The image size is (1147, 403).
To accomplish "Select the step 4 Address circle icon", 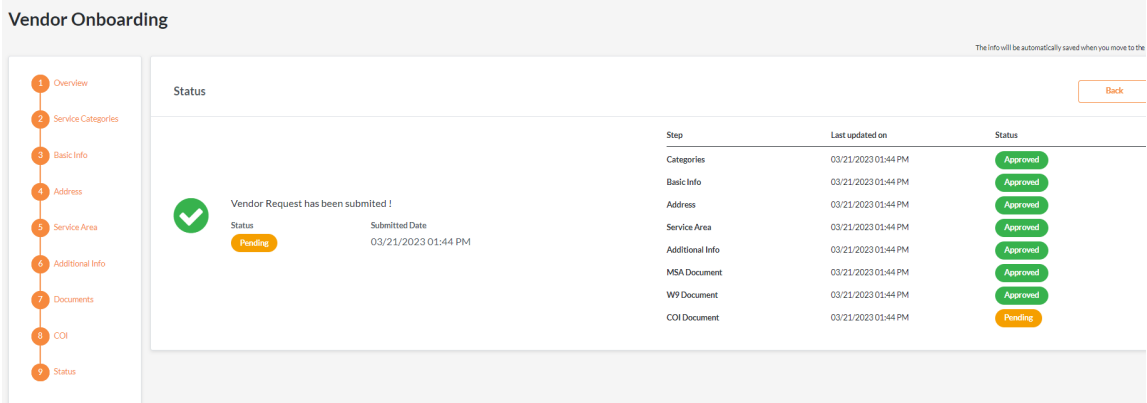I will (40, 192).
